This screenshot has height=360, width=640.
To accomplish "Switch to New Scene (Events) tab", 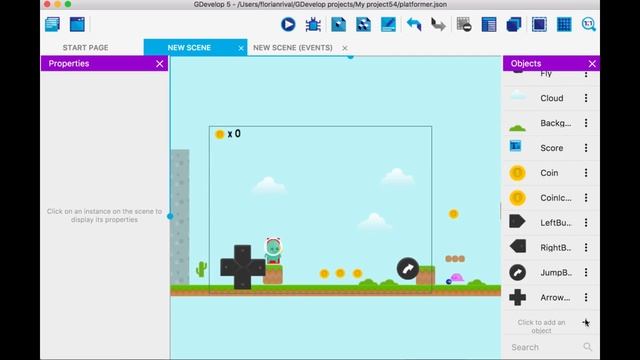I will pyautogui.click(x=293, y=48).
